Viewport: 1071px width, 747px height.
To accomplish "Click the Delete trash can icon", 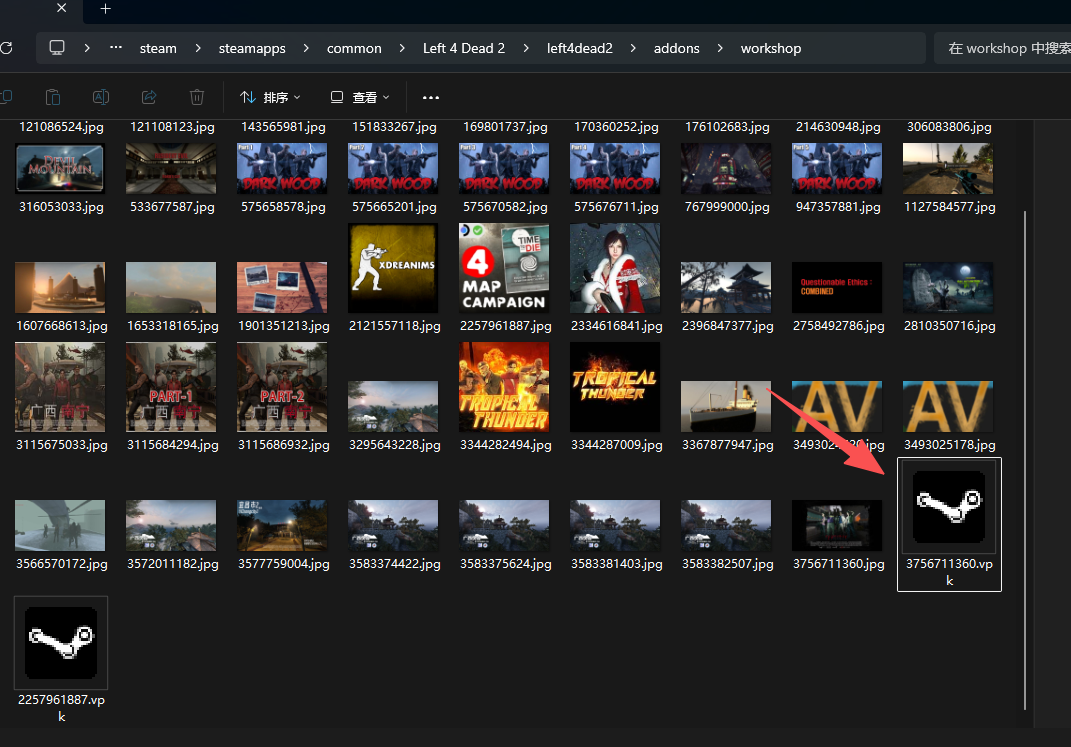I will tap(197, 97).
